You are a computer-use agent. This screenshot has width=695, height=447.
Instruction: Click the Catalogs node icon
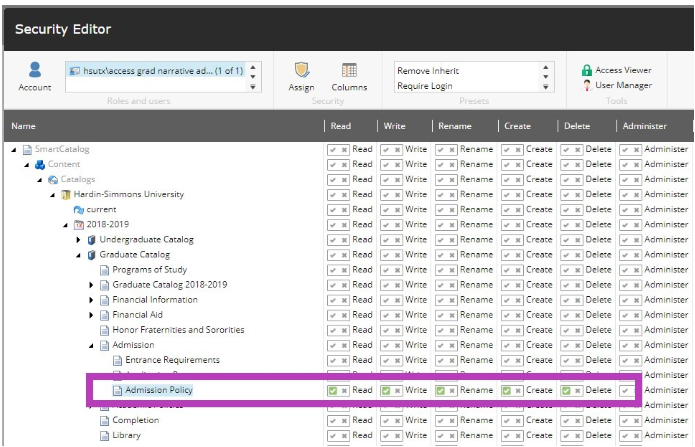pos(53,180)
